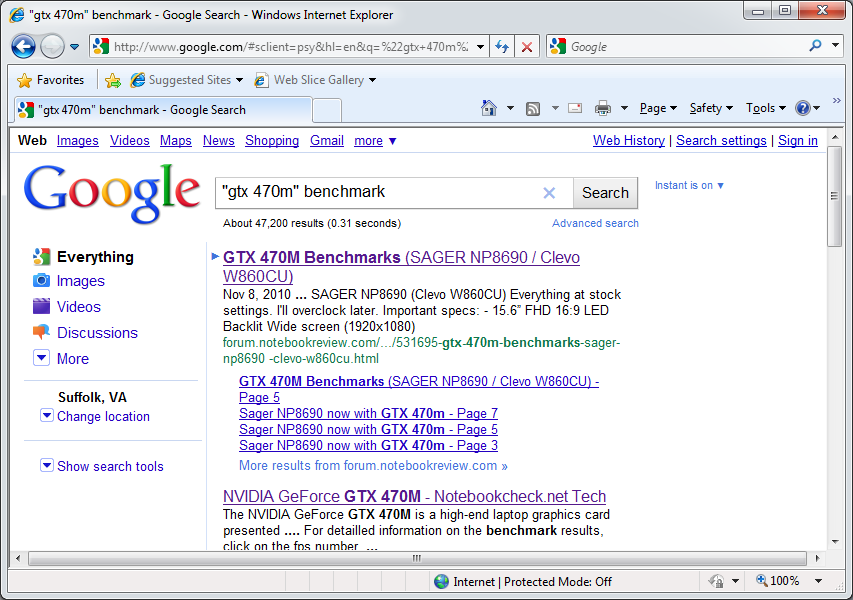Filter results by Images in sidebar
The height and width of the screenshot is (600, 853).
pyautogui.click(x=81, y=281)
